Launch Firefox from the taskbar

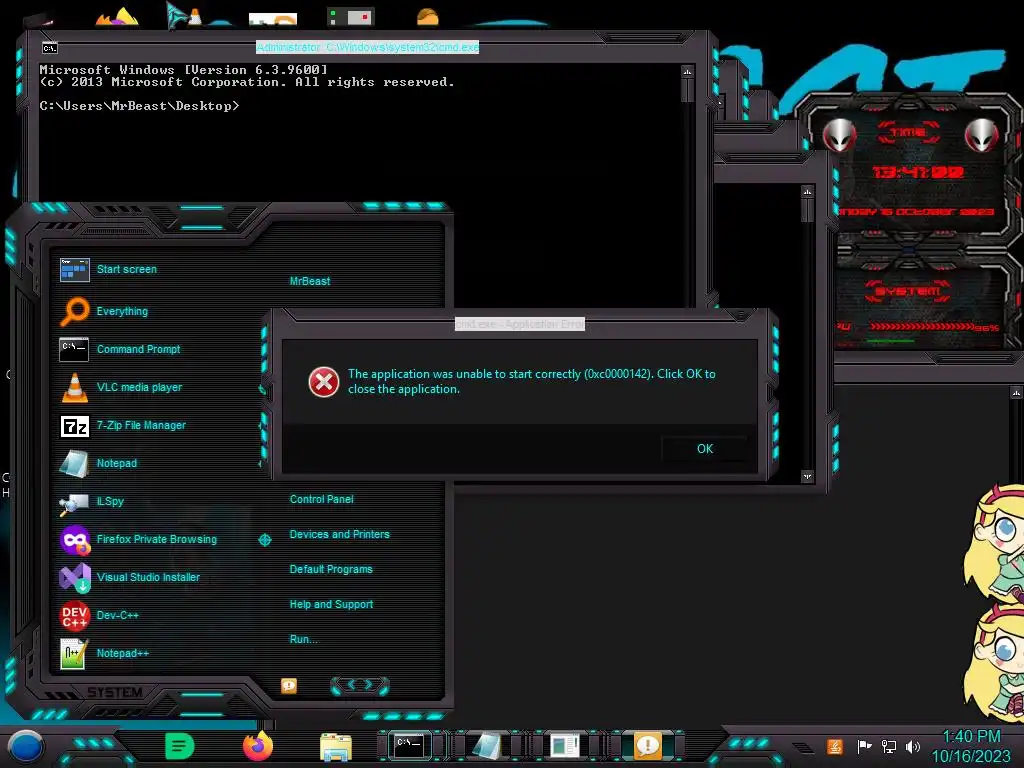(x=258, y=746)
